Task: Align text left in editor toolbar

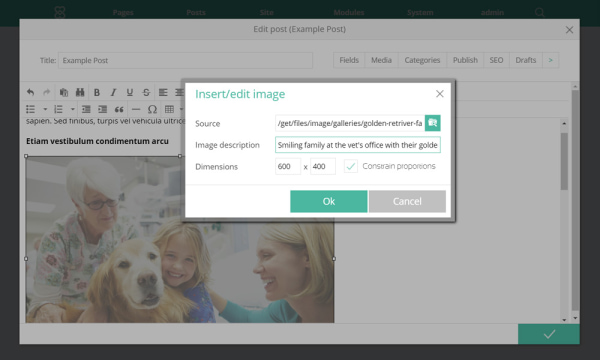Action: pyautogui.click(x=163, y=92)
